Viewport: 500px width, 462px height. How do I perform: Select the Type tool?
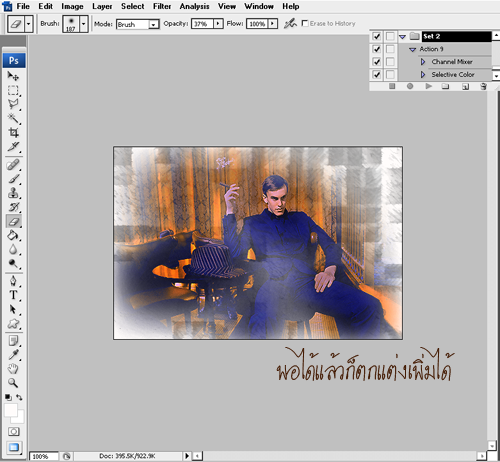click(13, 295)
